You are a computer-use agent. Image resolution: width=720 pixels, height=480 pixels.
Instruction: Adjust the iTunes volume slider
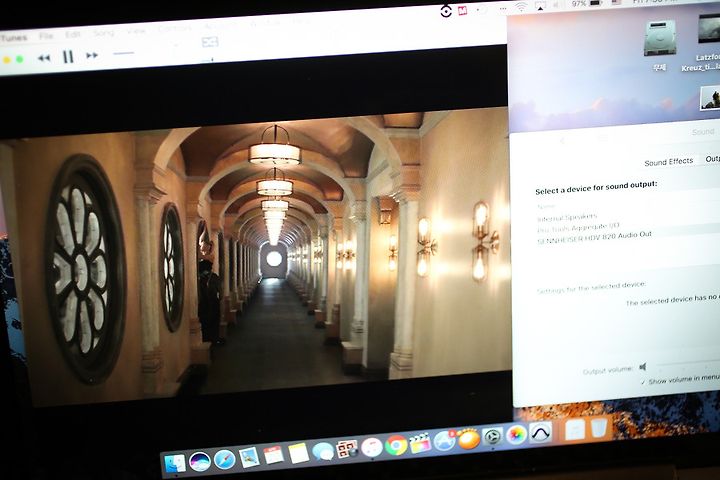[x=124, y=54]
